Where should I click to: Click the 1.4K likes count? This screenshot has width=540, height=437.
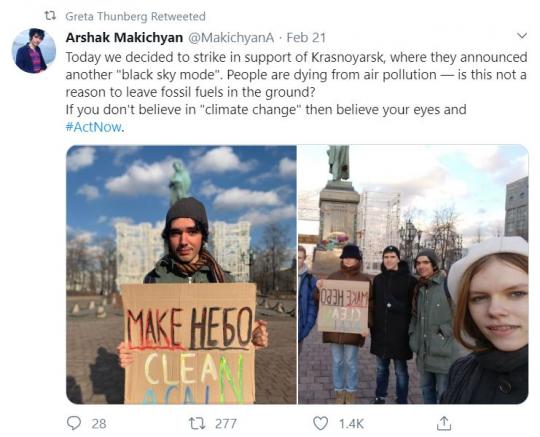tap(351, 424)
